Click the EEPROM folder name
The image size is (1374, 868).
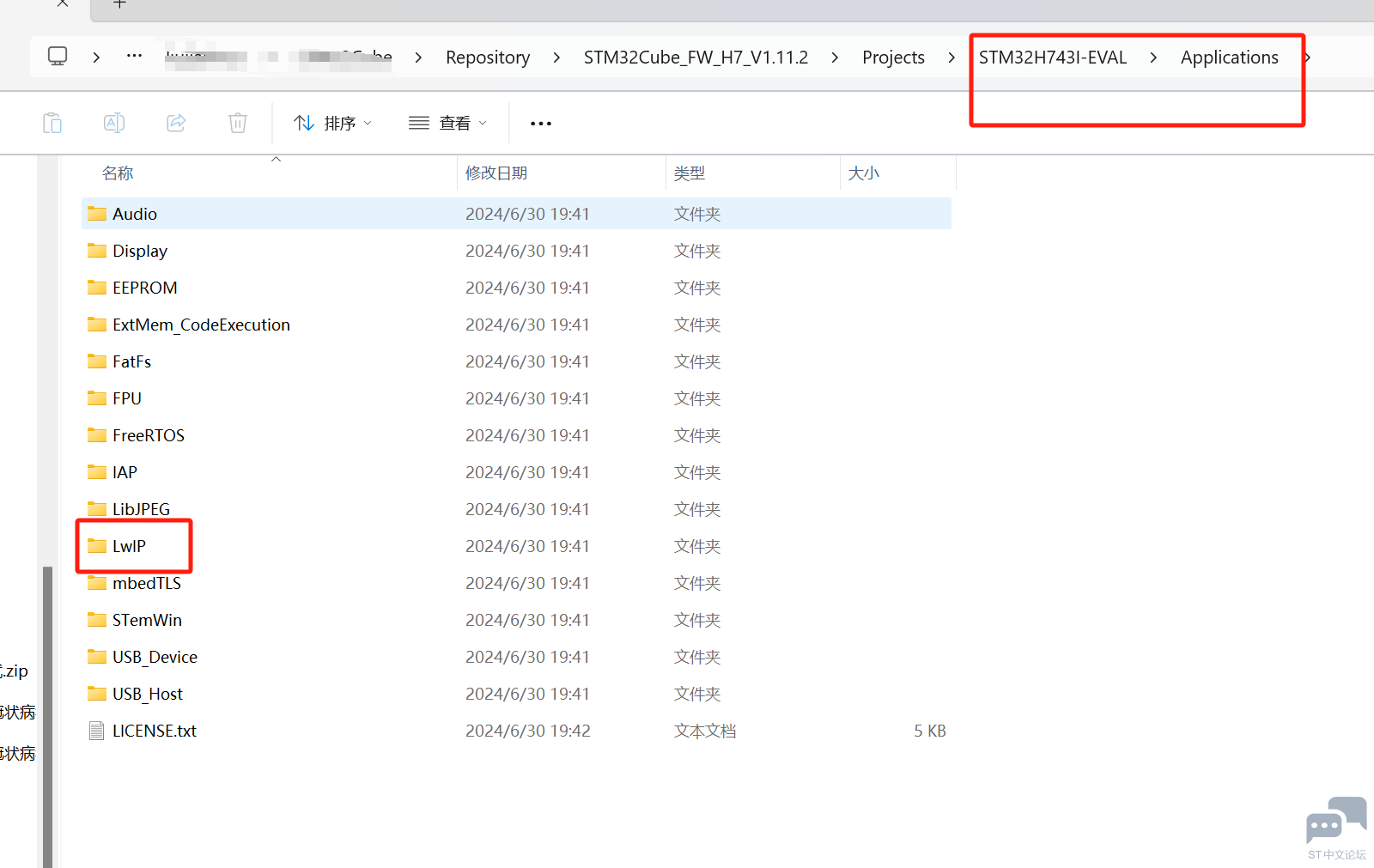tap(145, 288)
